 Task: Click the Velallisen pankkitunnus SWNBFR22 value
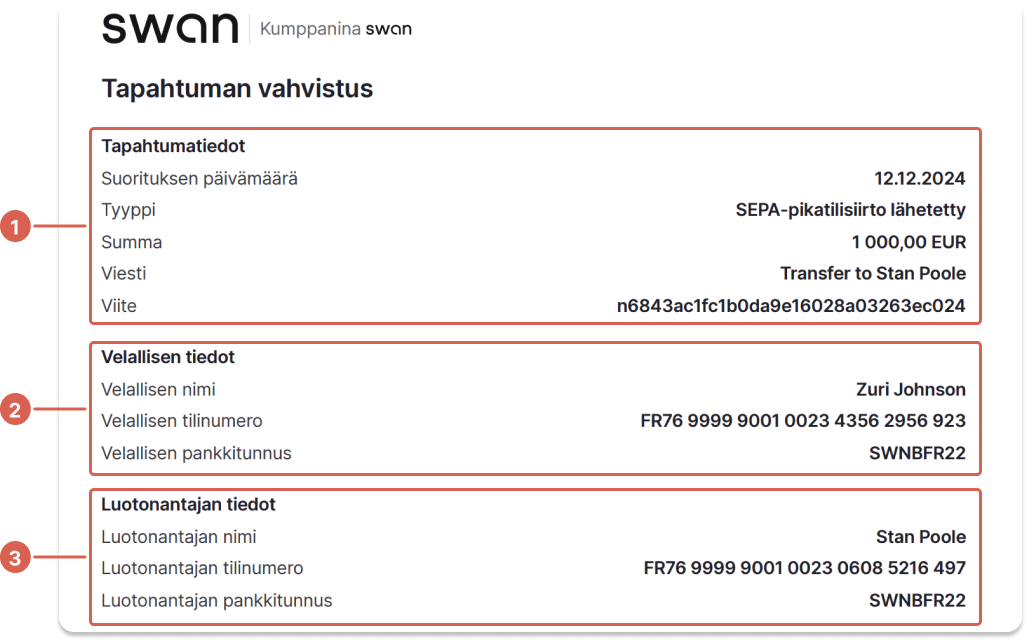917,453
